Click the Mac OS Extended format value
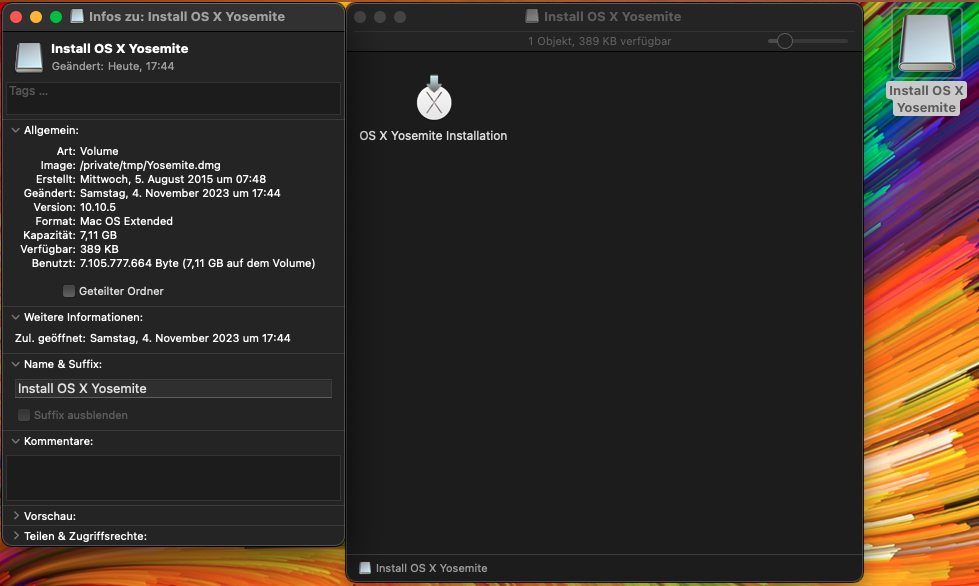Image resolution: width=979 pixels, height=586 pixels. [x=126, y=221]
